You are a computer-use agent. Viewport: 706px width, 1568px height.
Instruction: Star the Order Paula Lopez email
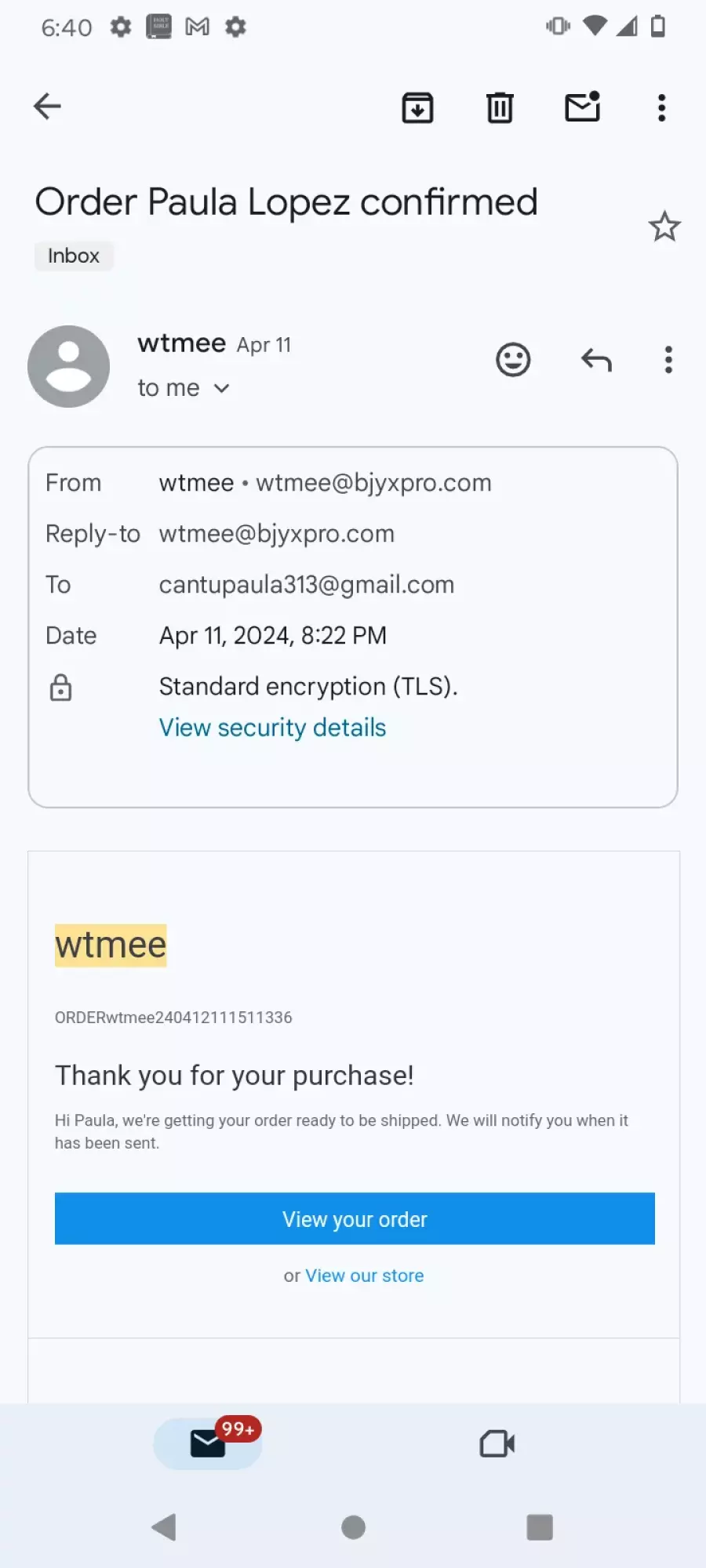664,227
